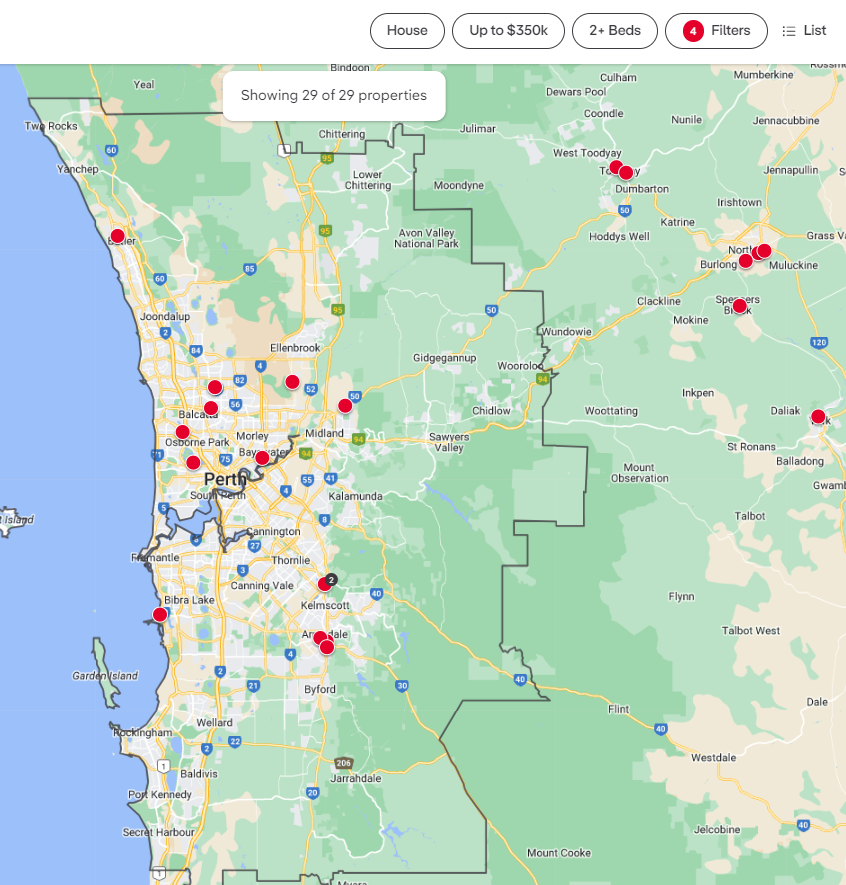Click the coastal marker west of Bibra Lake
Viewport: 846px width, 885px height.
[x=160, y=614]
